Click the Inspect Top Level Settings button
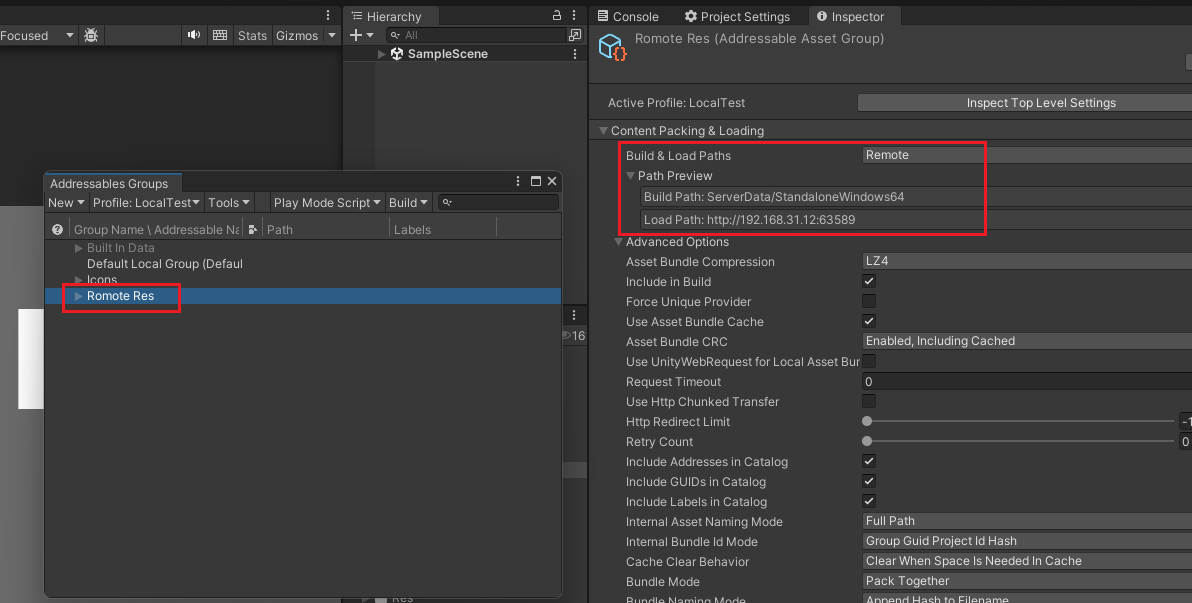 click(1025, 103)
